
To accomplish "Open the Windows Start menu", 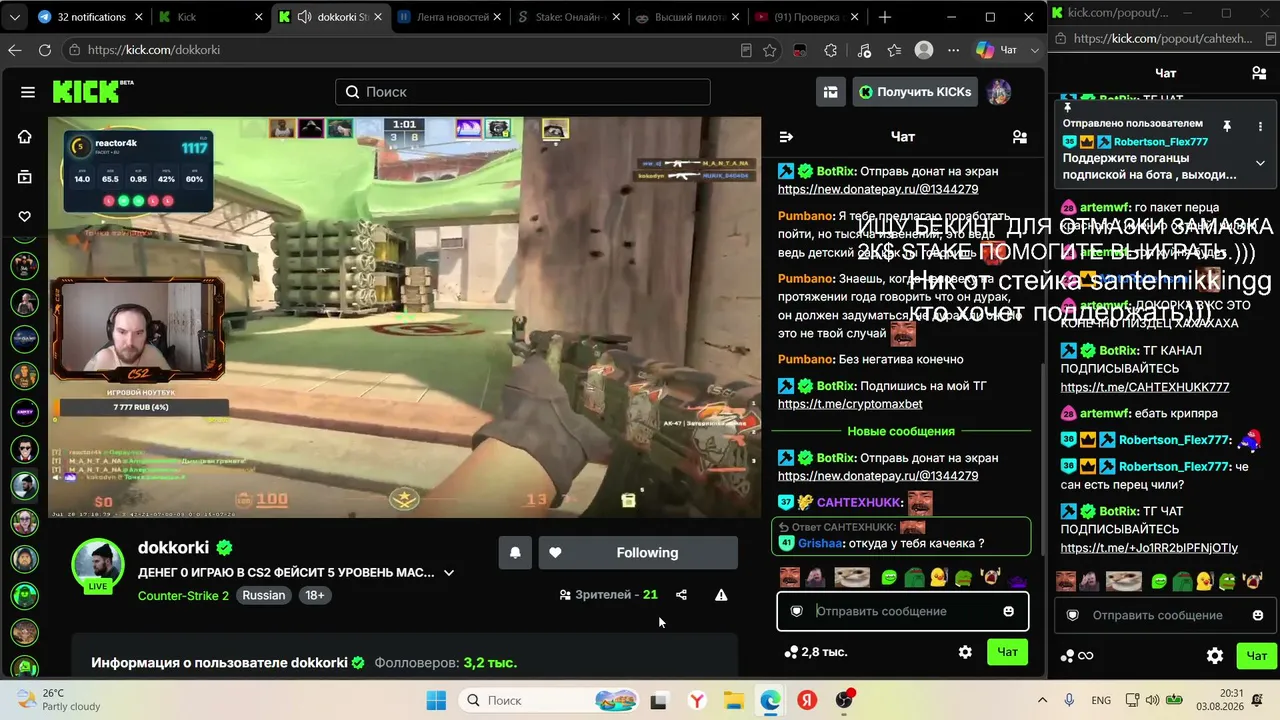I will click(436, 700).
